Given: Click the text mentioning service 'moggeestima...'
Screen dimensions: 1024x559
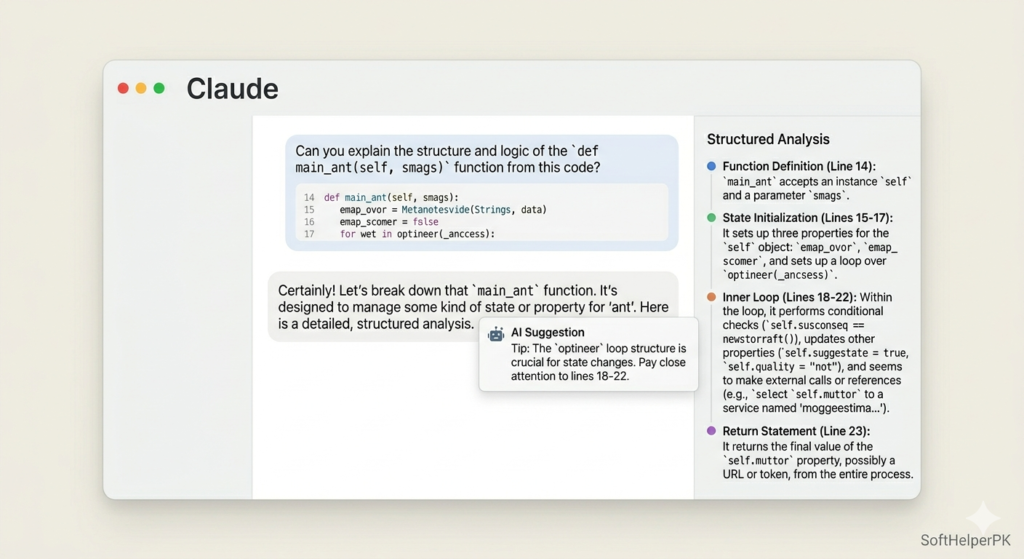Looking at the screenshot, I should pos(806,408).
